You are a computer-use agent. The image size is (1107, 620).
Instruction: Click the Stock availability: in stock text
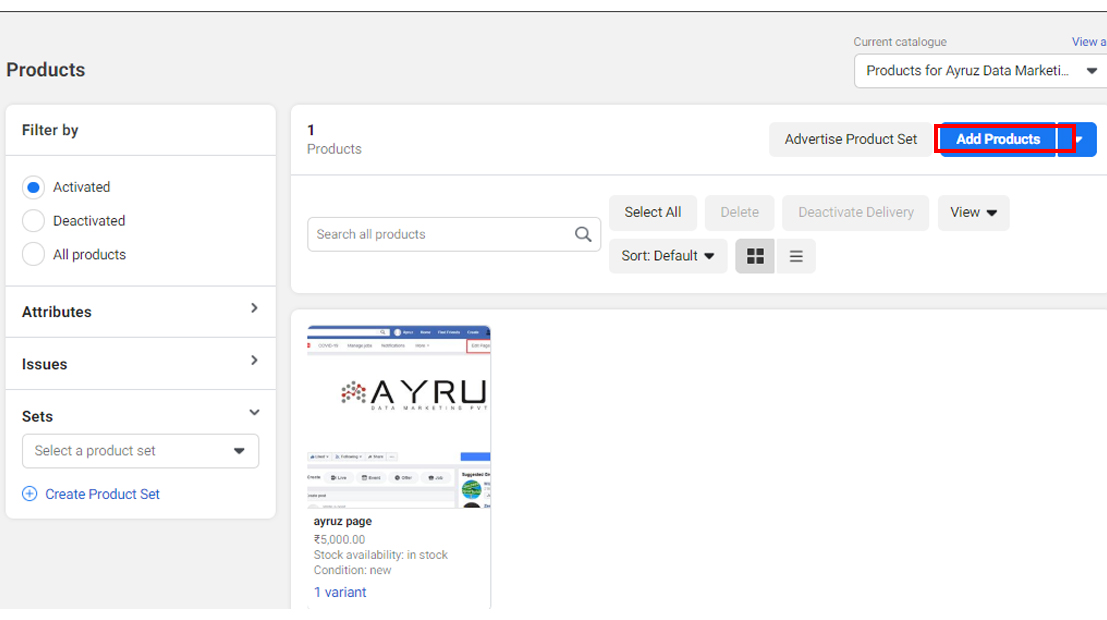(381, 555)
